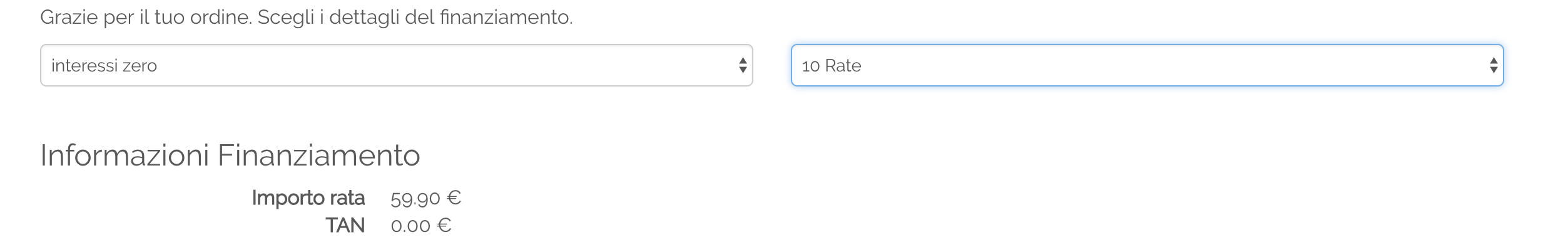Click the downward arrow in interessi zero selector
This screenshot has width=1568, height=242.
[742, 70]
